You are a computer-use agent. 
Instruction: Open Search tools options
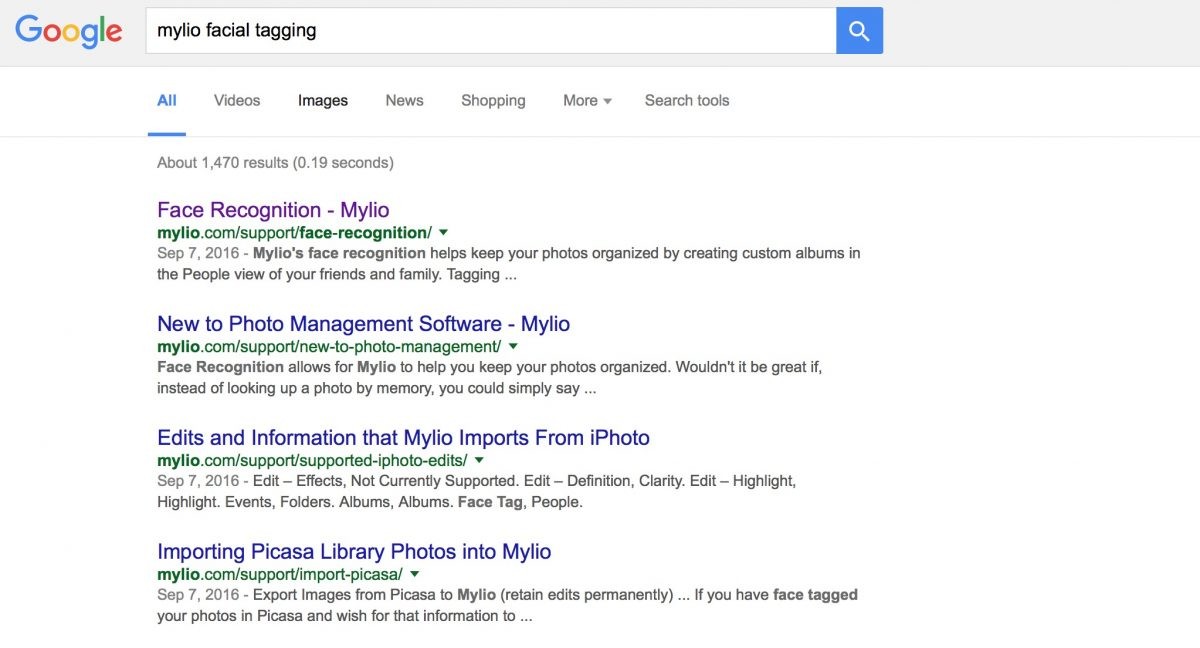687,100
